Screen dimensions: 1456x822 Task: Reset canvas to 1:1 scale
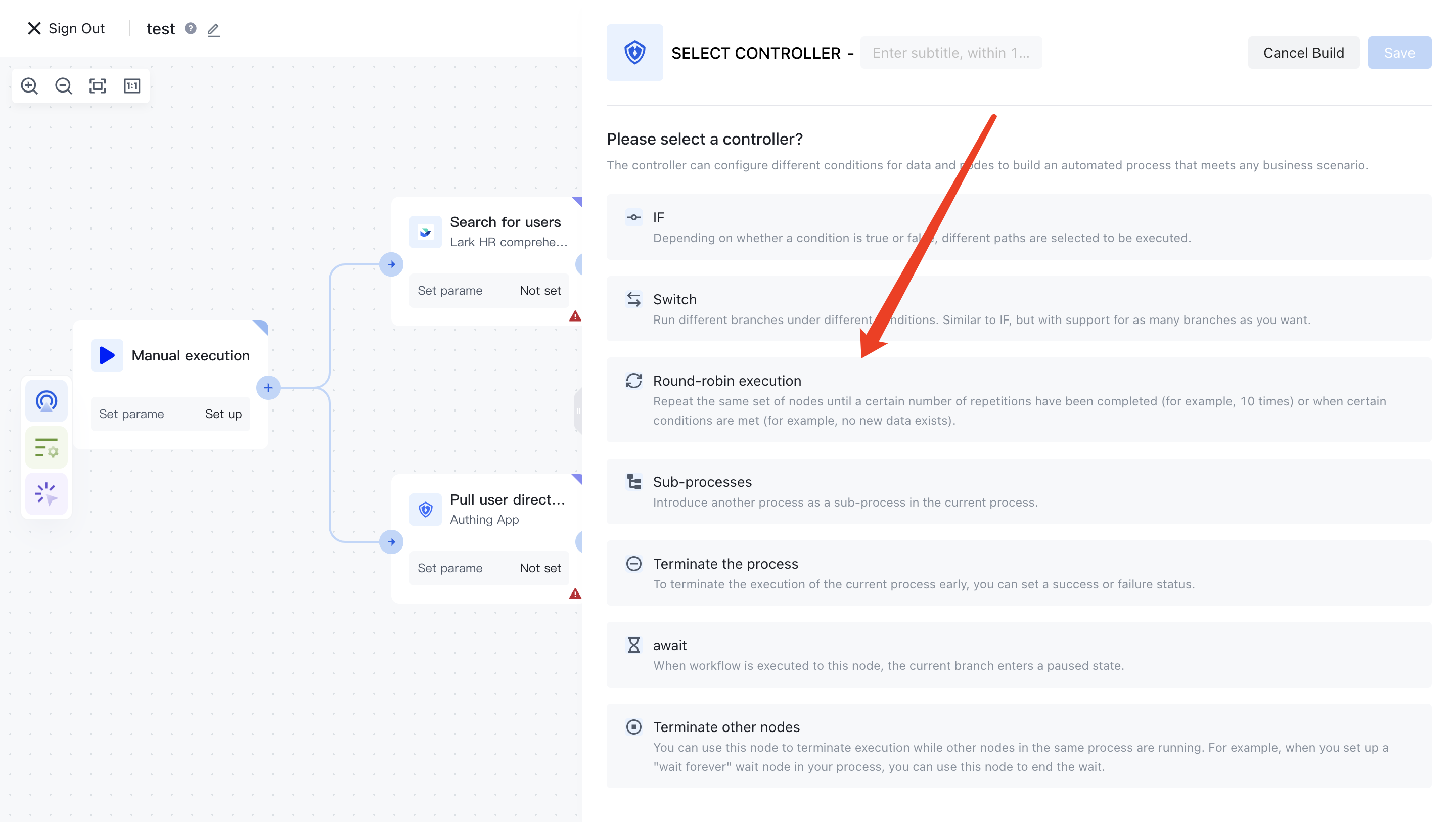pyautogui.click(x=131, y=86)
